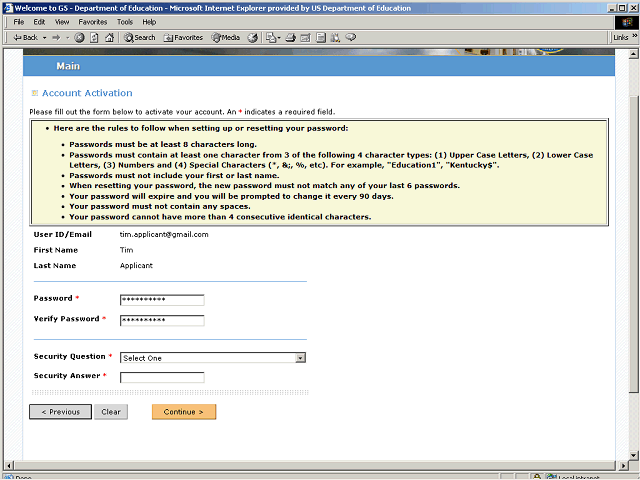Viewport: 640px width, 480px height.
Task: Click the Account Activation heading bullet icon
Action: 35,93
